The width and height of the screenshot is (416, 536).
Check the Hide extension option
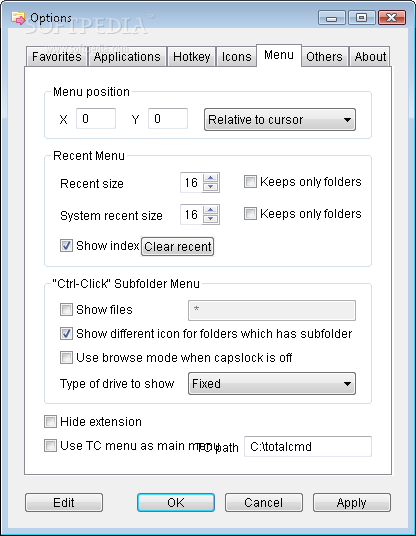(50, 421)
